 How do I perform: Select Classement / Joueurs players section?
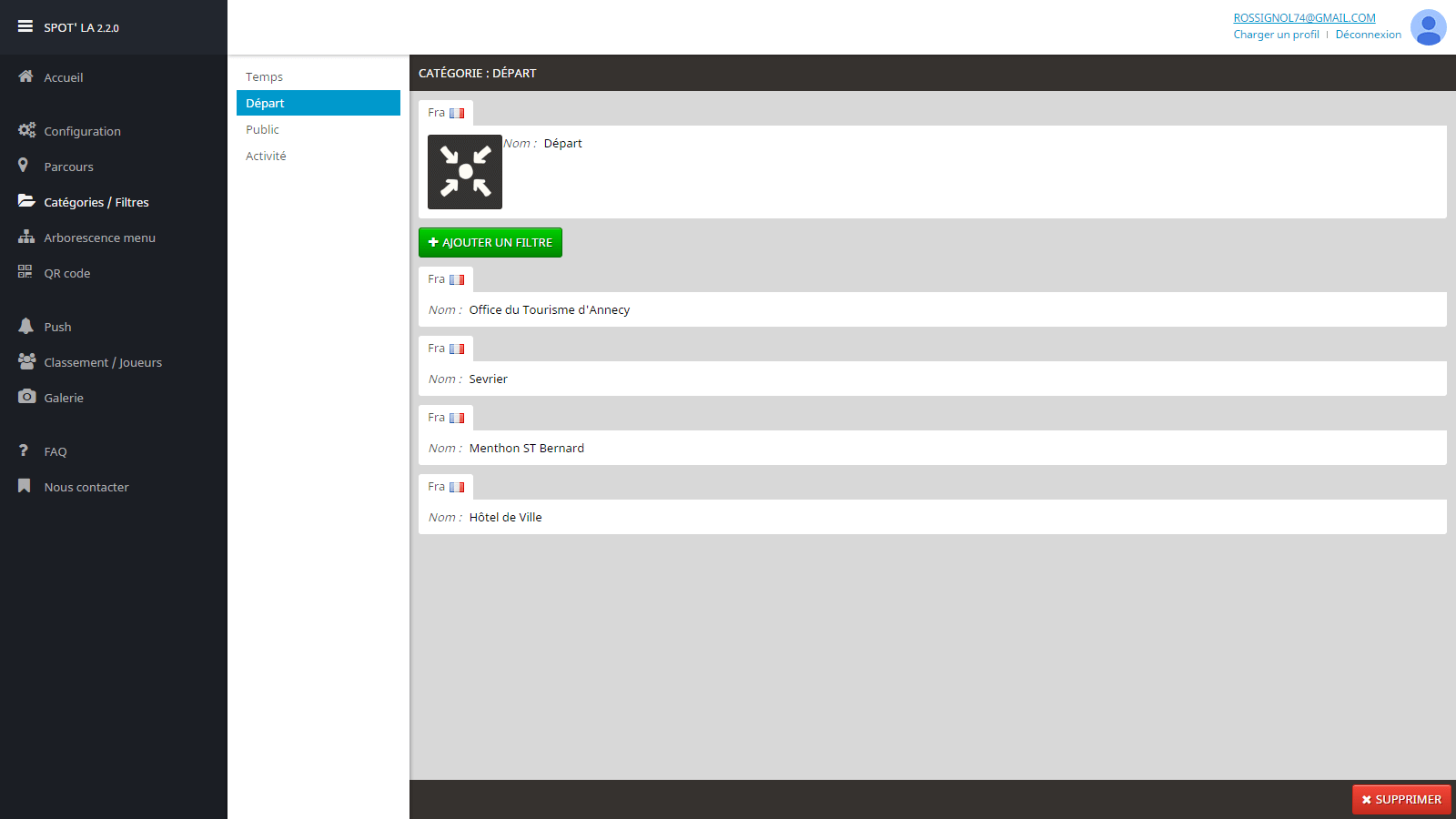pyautogui.click(x=103, y=361)
